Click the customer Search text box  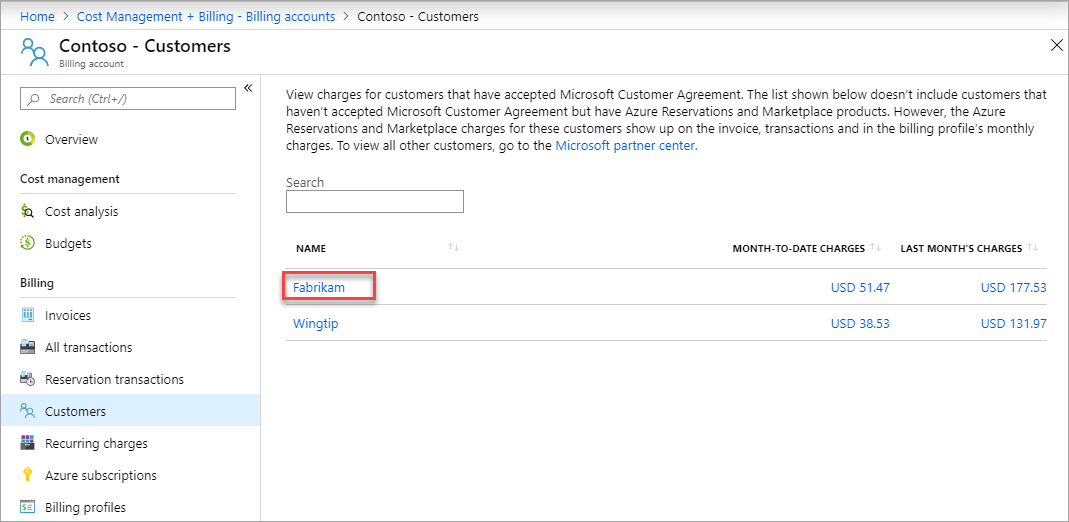coord(375,202)
